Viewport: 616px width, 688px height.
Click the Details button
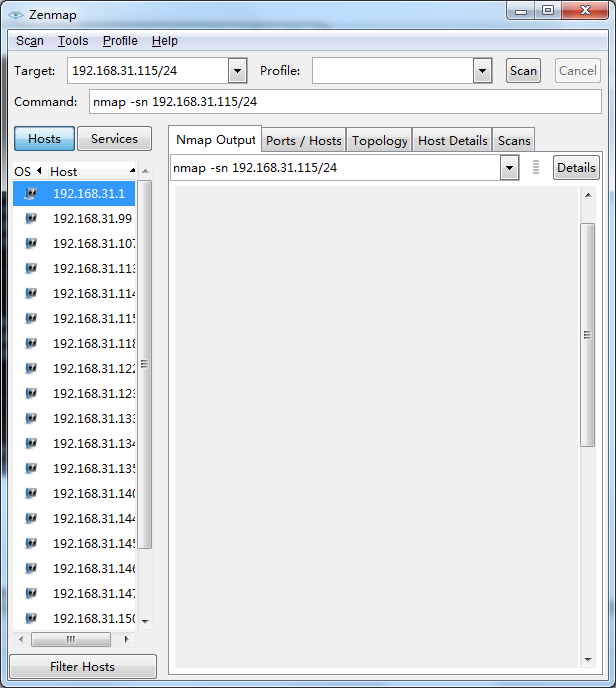coord(576,168)
